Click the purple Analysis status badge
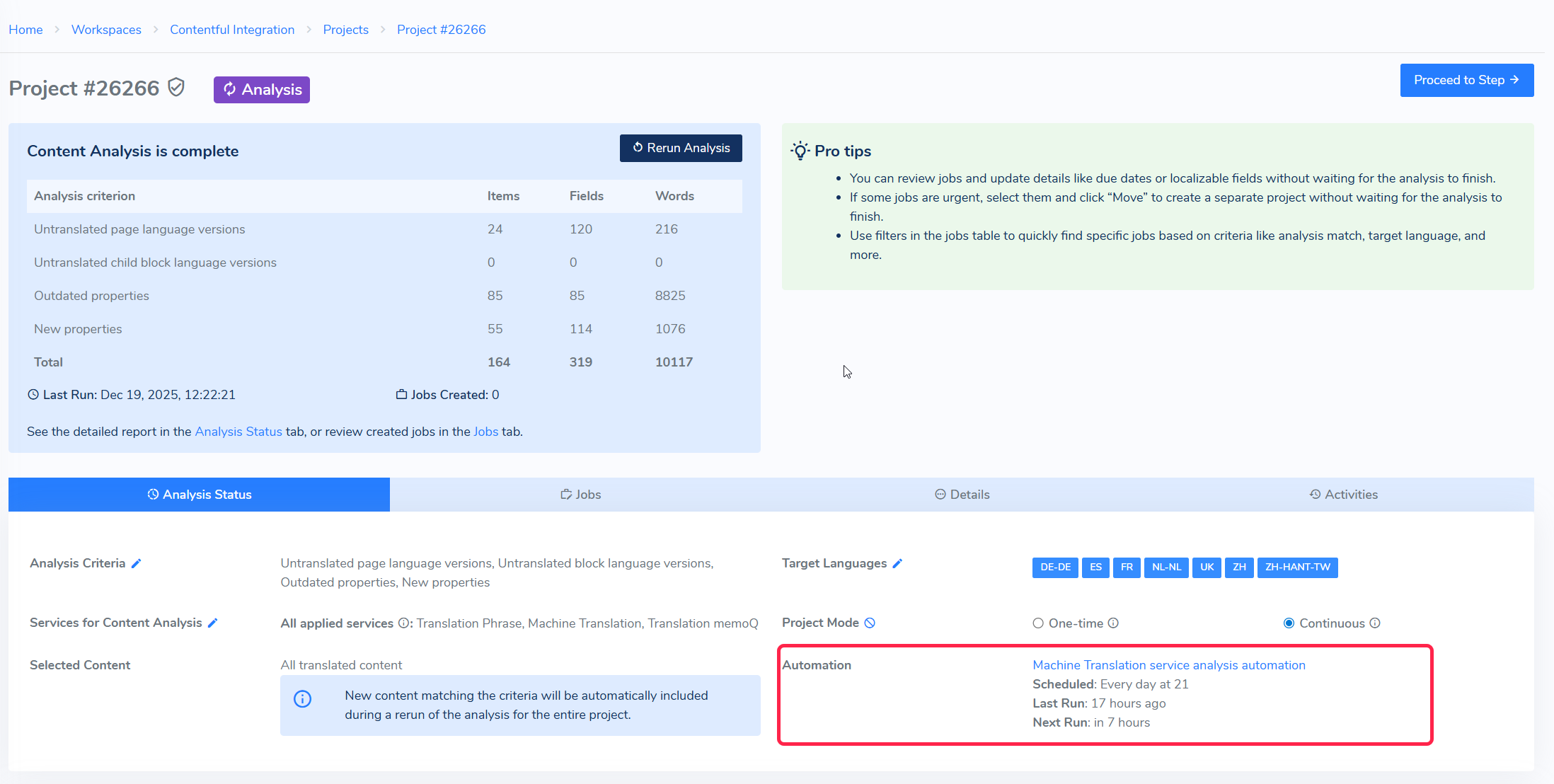Viewport: 1554px width, 784px height. coord(262,90)
